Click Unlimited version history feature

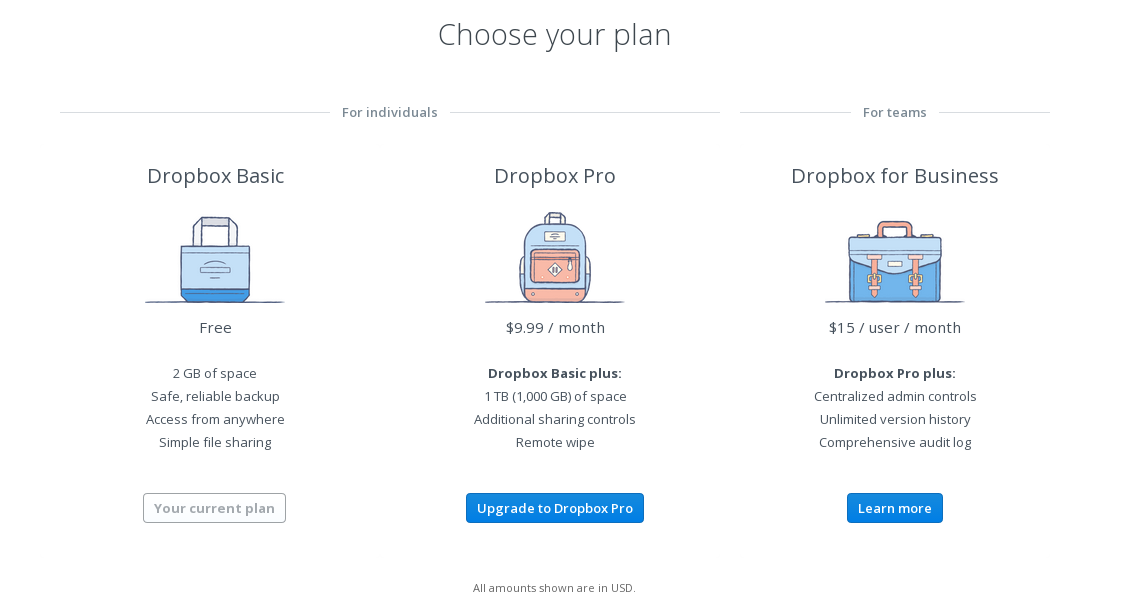[895, 419]
